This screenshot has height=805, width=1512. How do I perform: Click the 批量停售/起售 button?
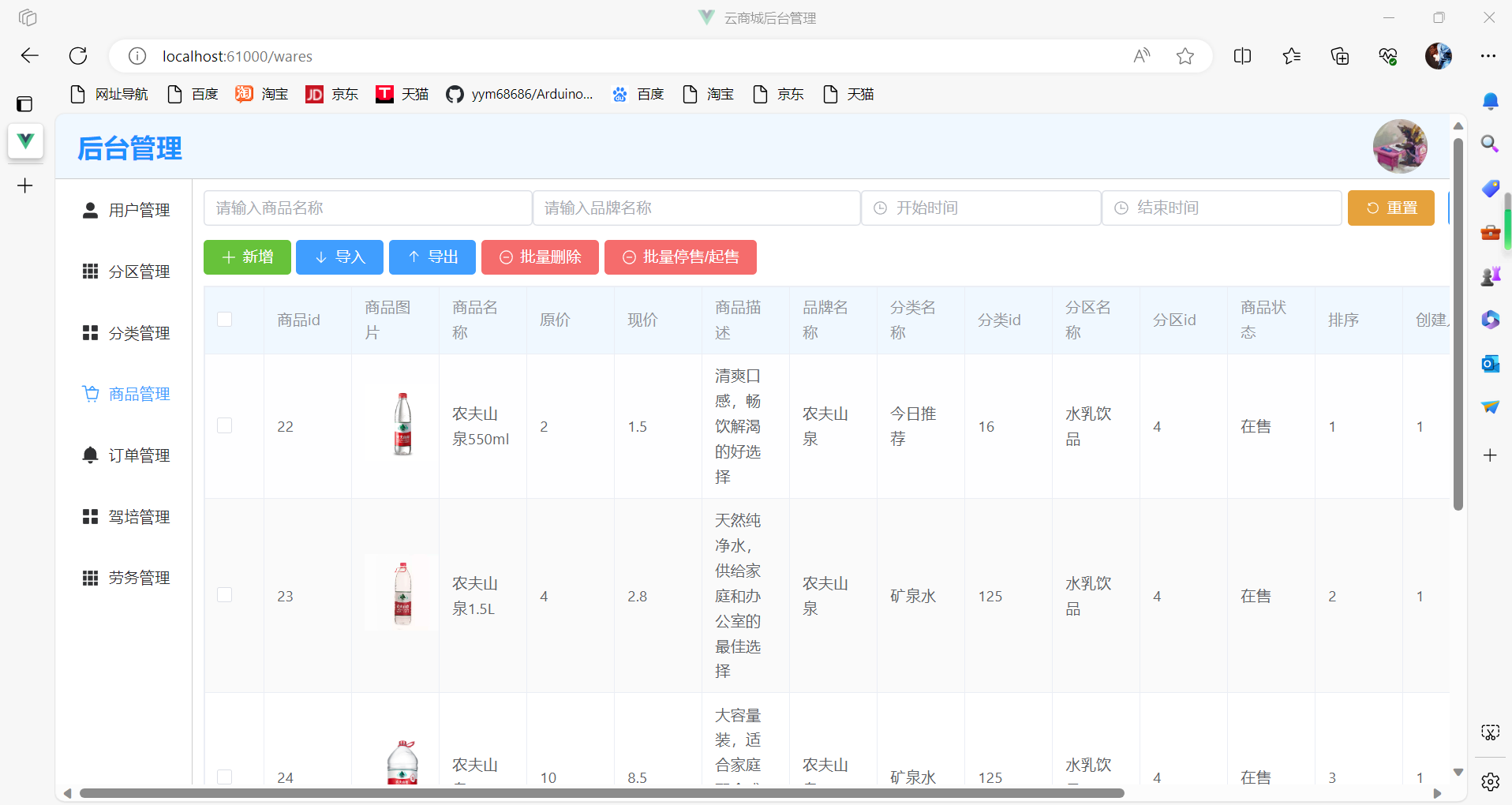click(x=680, y=257)
